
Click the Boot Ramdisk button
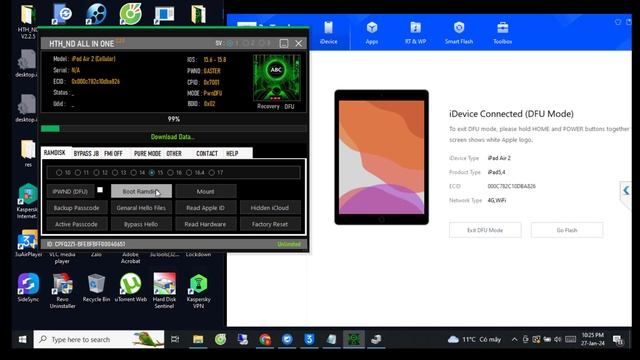tap(141, 191)
